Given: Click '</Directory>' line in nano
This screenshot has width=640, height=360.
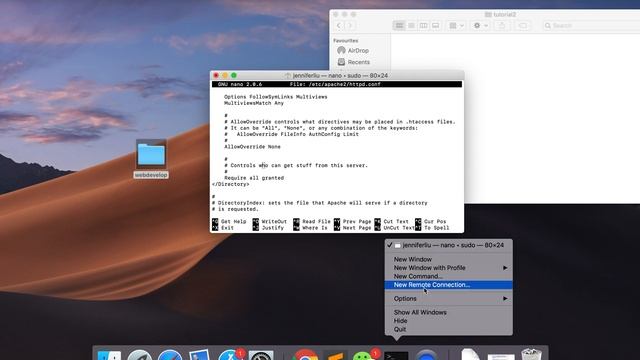Looking at the screenshot, I should pos(231,184).
